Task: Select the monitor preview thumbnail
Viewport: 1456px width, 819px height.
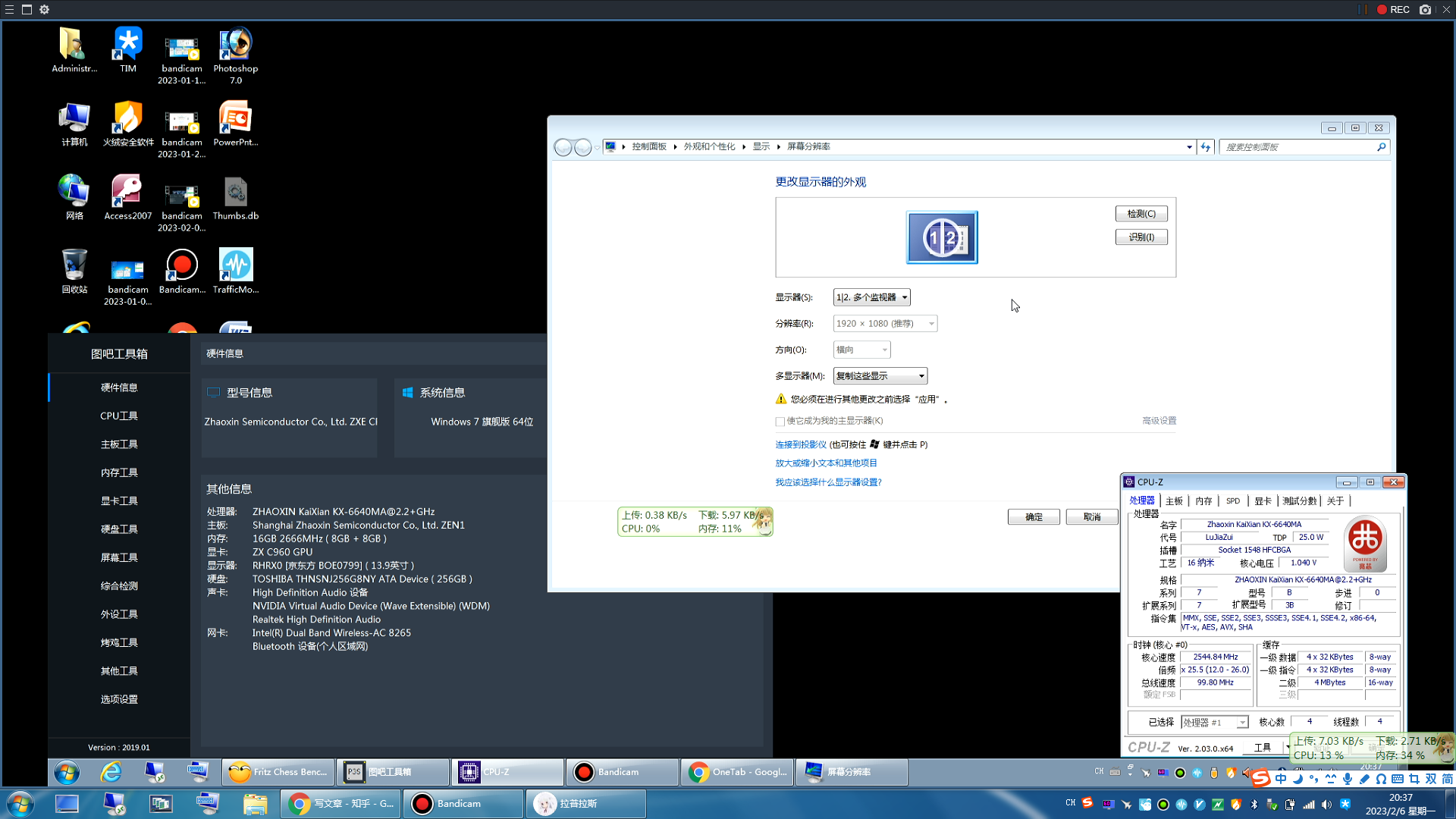Action: pyautogui.click(x=942, y=237)
